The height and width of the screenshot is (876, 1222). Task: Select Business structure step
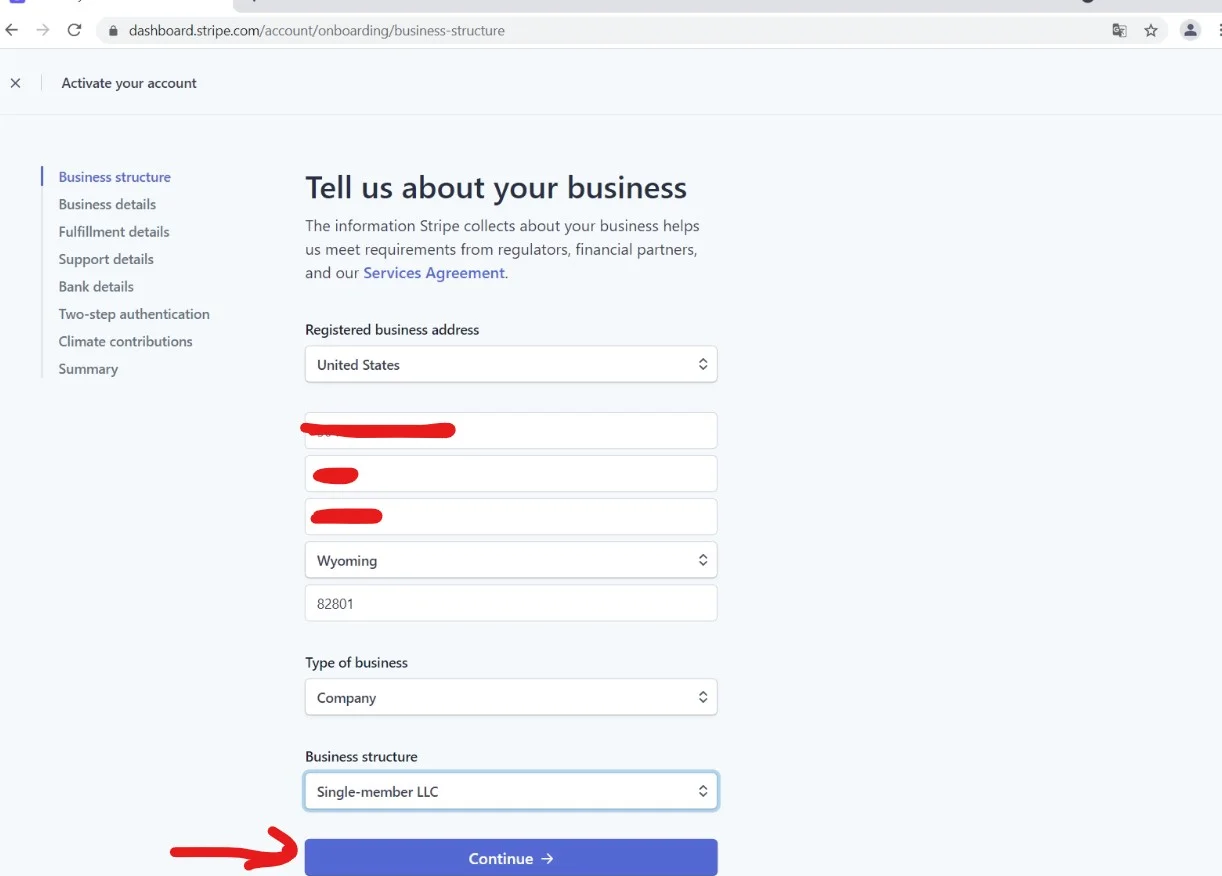(114, 177)
